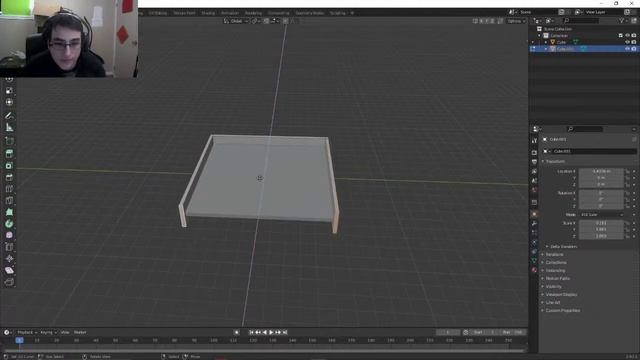Image resolution: width=640 pixels, height=360 pixels.
Task: Select the Spin tool
Action: [9, 224]
